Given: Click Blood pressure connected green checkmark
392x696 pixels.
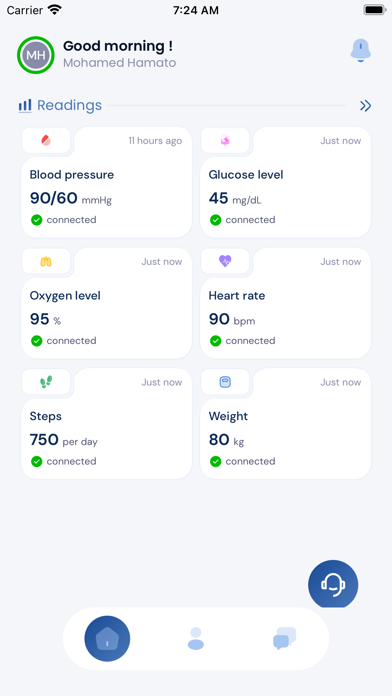Looking at the screenshot, I should (x=36, y=220).
